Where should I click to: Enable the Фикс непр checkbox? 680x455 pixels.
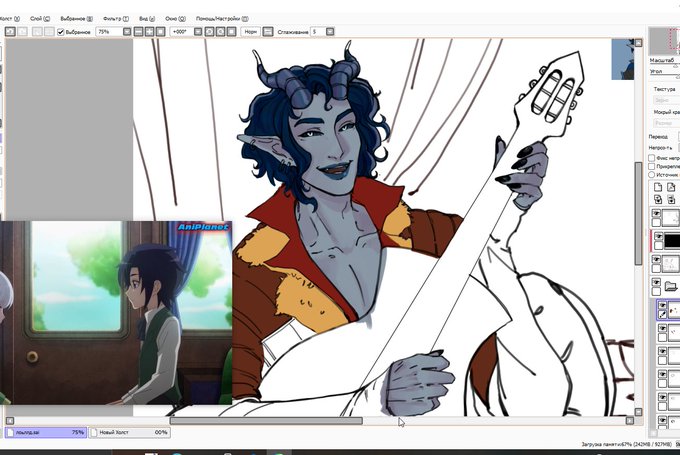(651, 158)
